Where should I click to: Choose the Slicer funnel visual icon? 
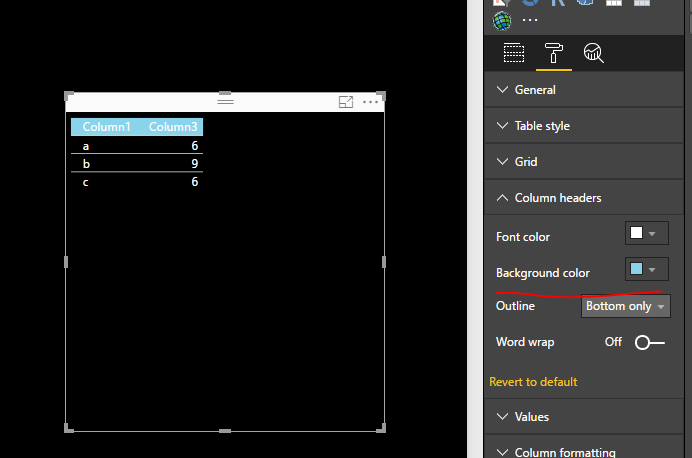tap(501, 2)
